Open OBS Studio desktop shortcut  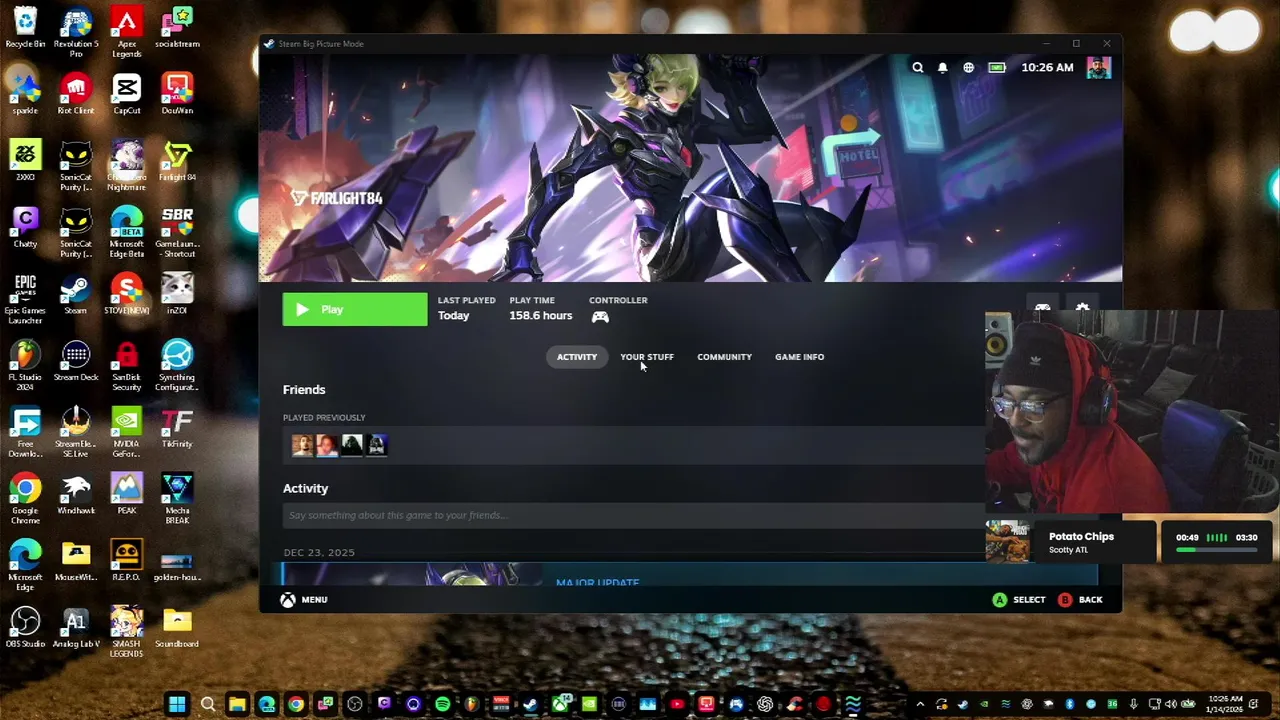coord(25,628)
